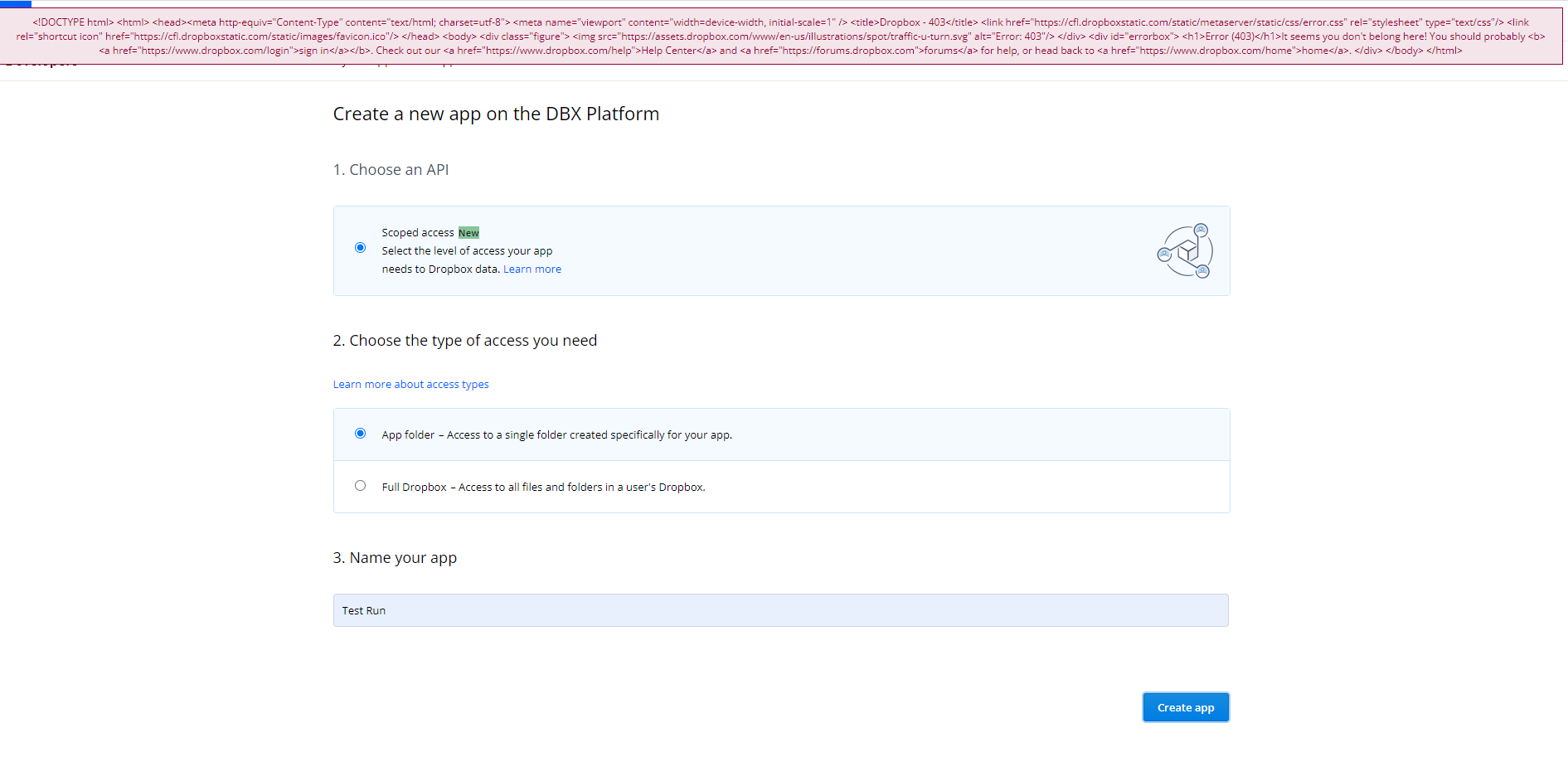
Task: Click the green New badge
Action: point(468,233)
